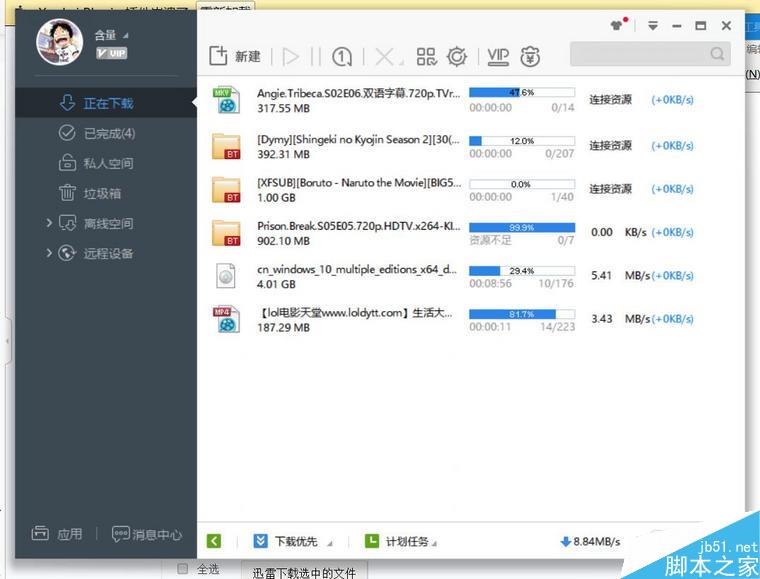The width and height of the screenshot is (760, 579).
Task: Click the VIP badge under username
Action: 111,53
